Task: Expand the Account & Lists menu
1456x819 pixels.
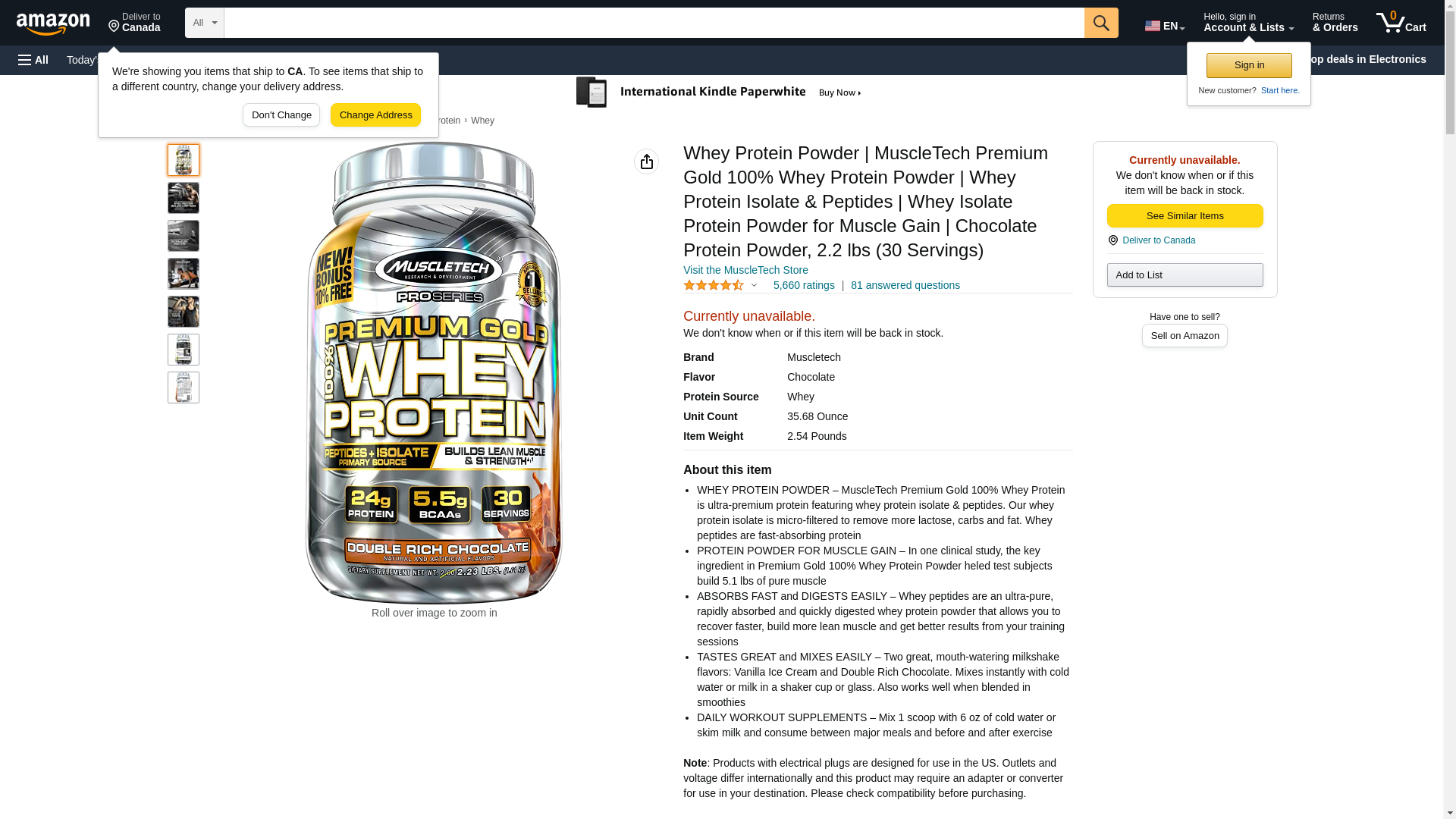Action: (x=1248, y=23)
